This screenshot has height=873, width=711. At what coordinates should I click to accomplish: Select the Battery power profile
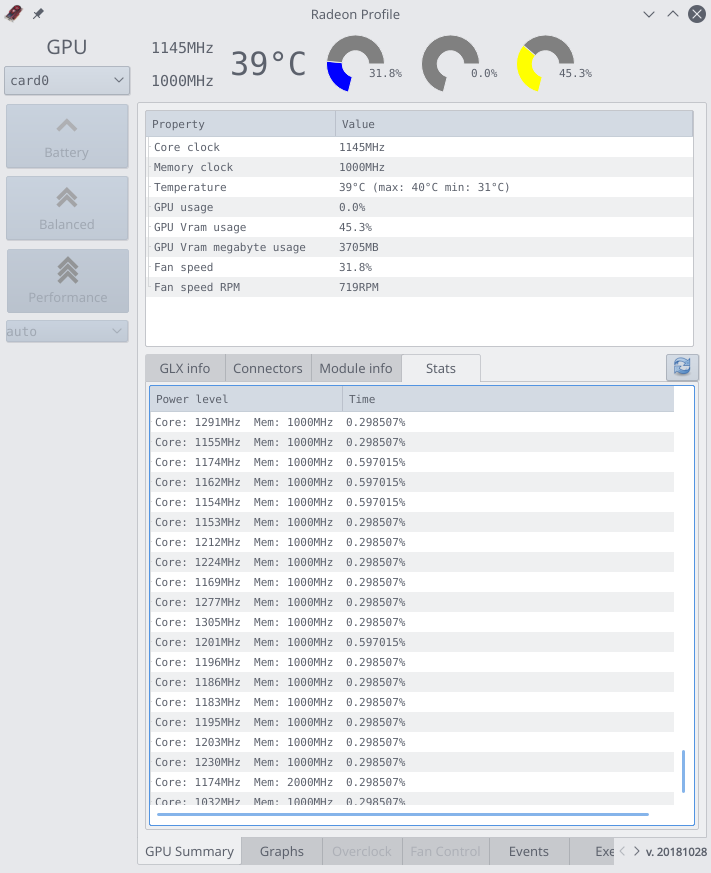point(67,136)
